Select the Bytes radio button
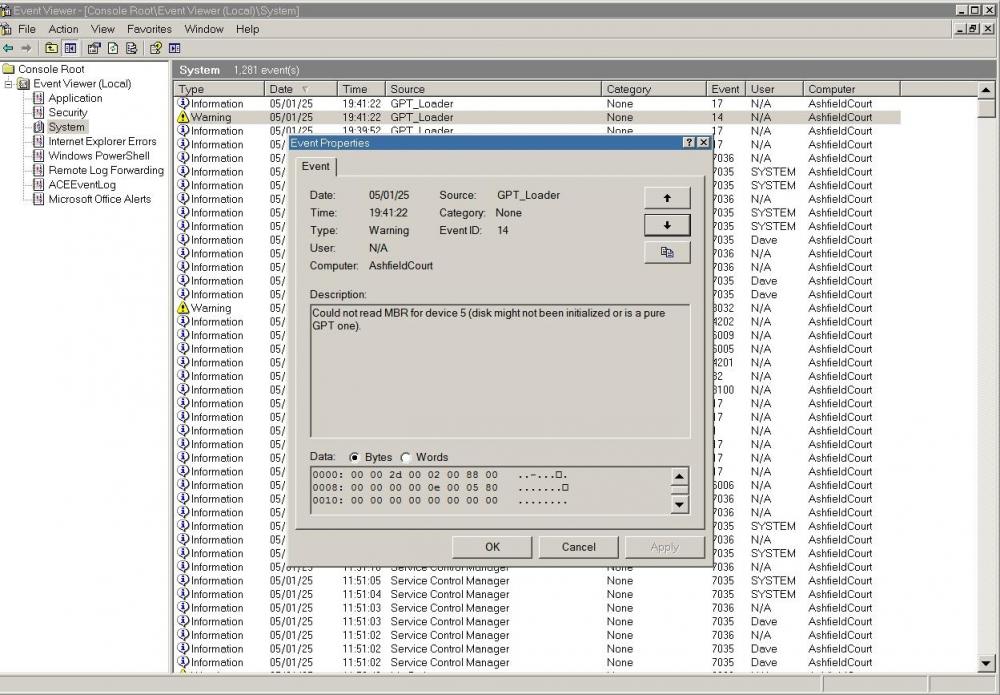 355,458
